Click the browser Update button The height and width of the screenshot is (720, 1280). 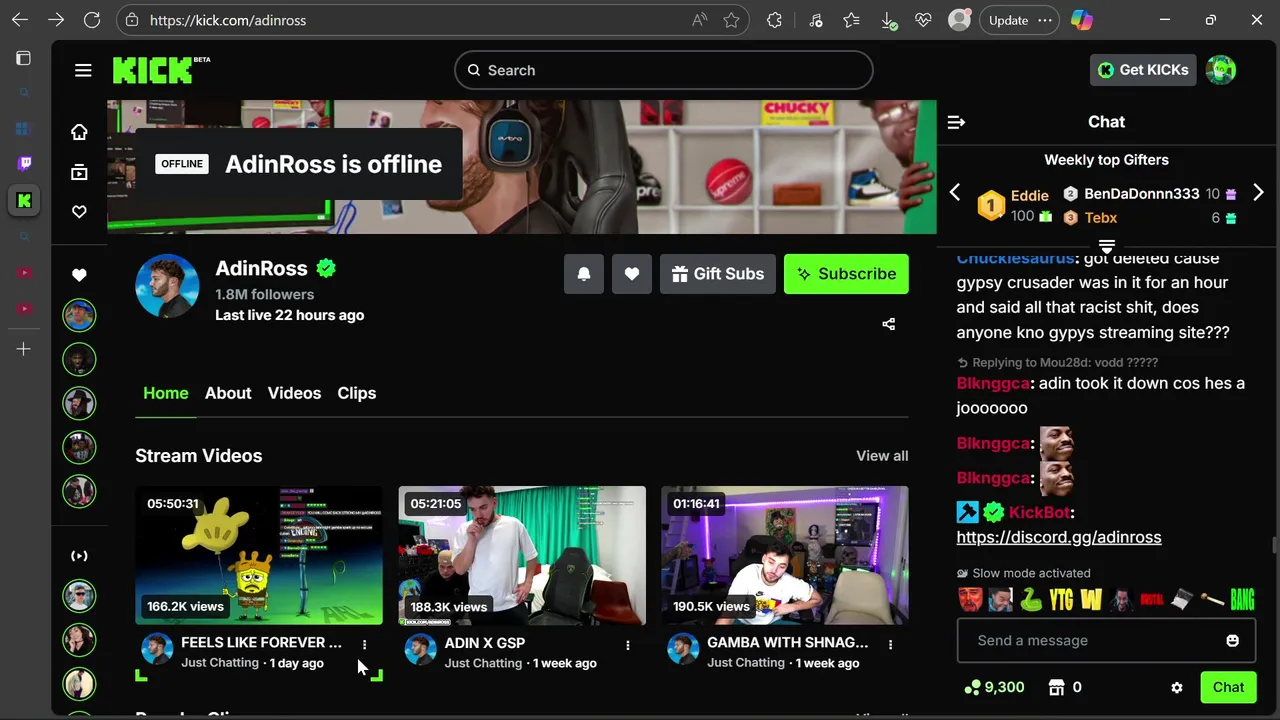pos(1019,20)
